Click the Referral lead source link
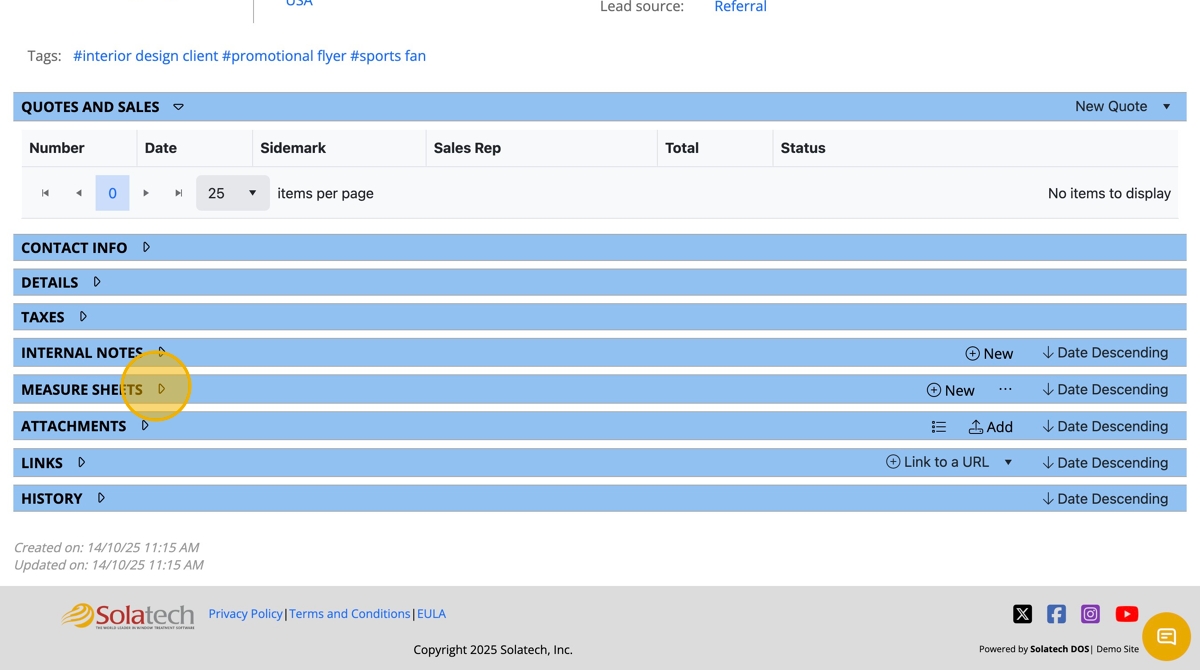Image resolution: width=1200 pixels, height=670 pixels. 740,7
